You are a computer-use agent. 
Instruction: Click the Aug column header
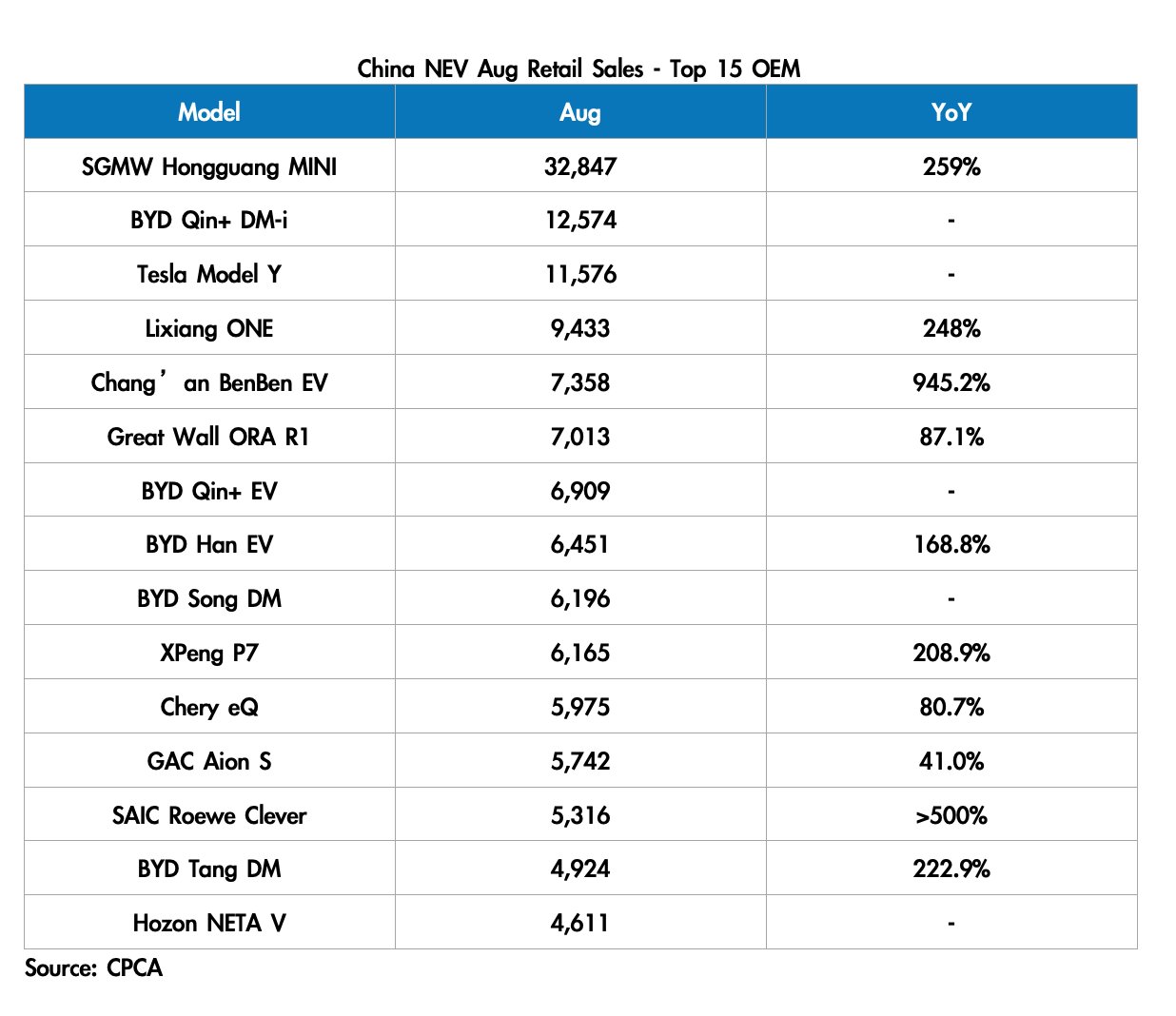pos(579,112)
